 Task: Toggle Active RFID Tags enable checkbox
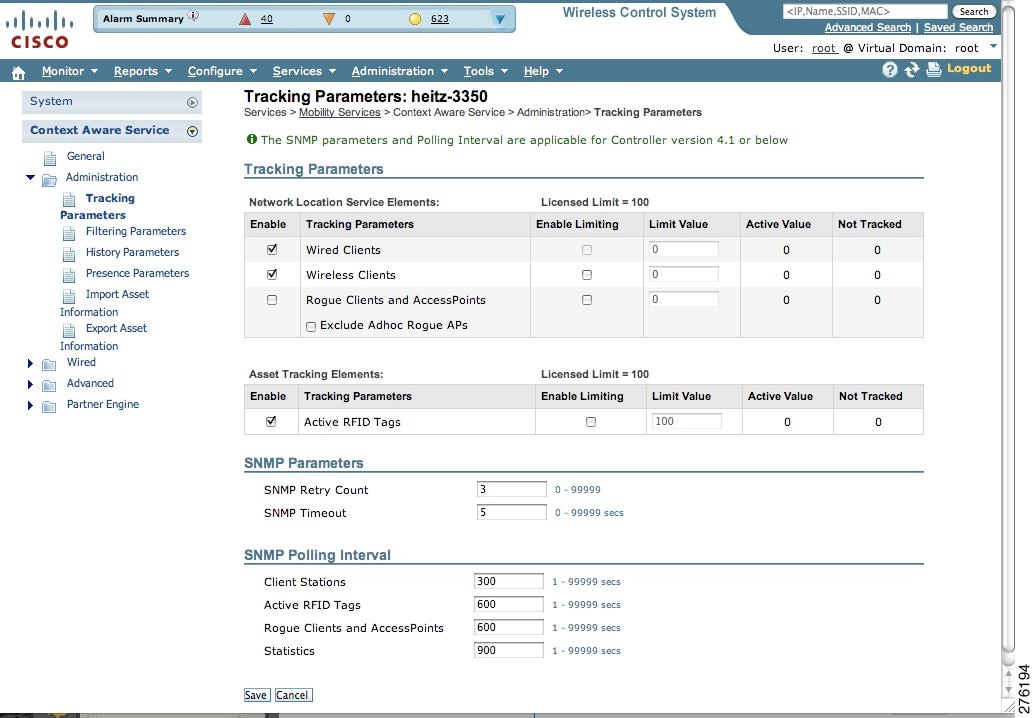pyautogui.click(x=271, y=422)
